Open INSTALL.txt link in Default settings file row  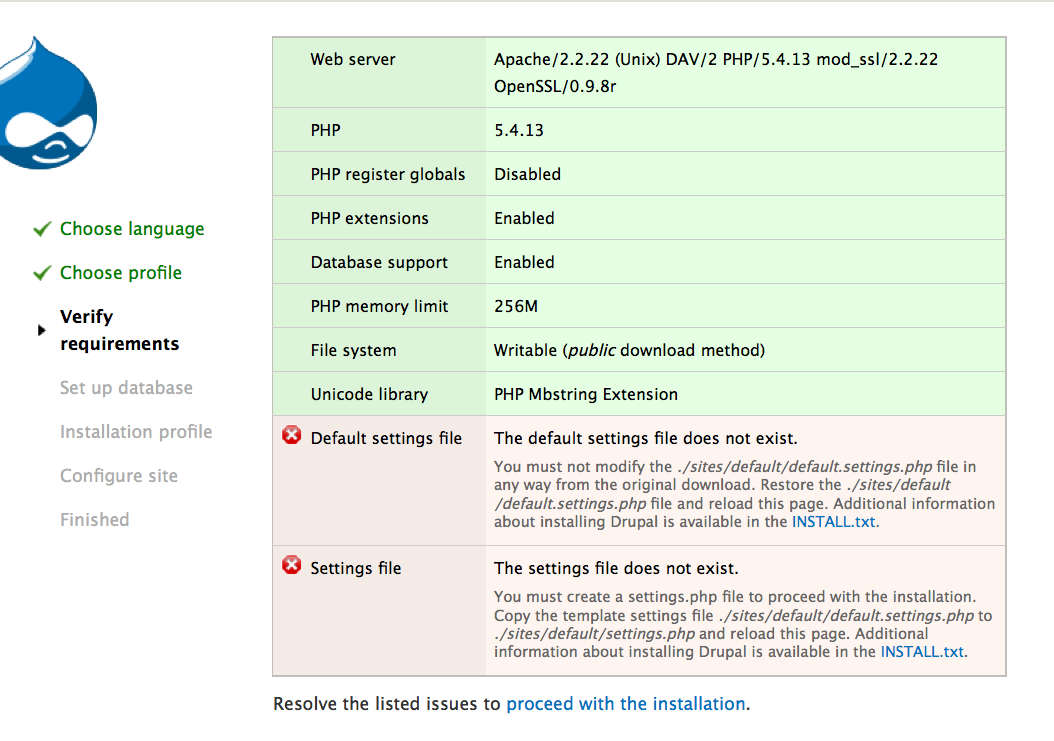pyautogui.click(x=835, y=521)
